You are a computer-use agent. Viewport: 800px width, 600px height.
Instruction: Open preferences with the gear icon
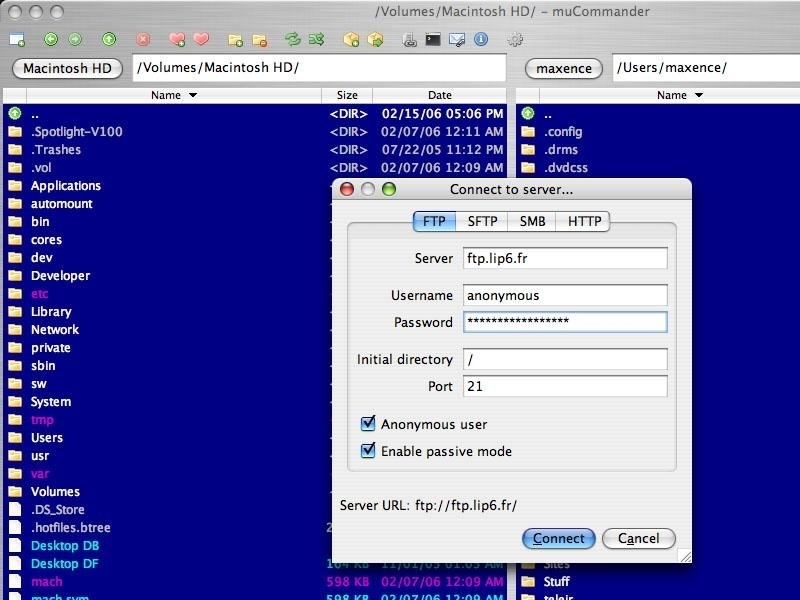click(x=515, y=39)
